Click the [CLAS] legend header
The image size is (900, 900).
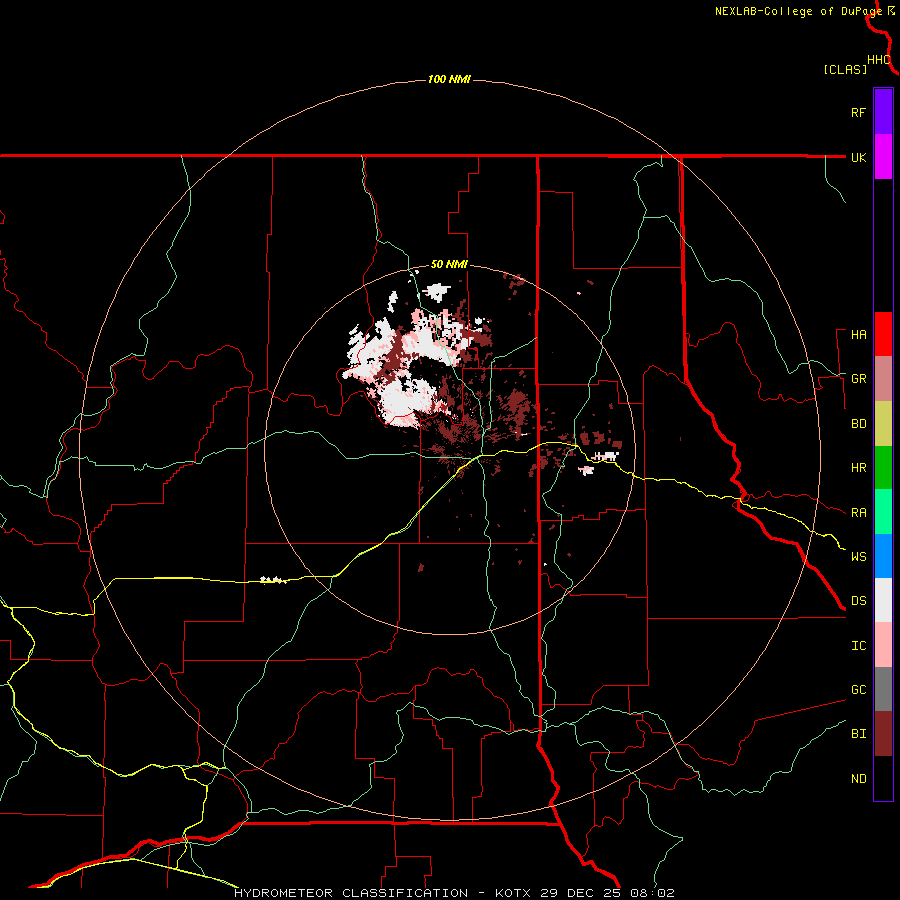[845, 69]
